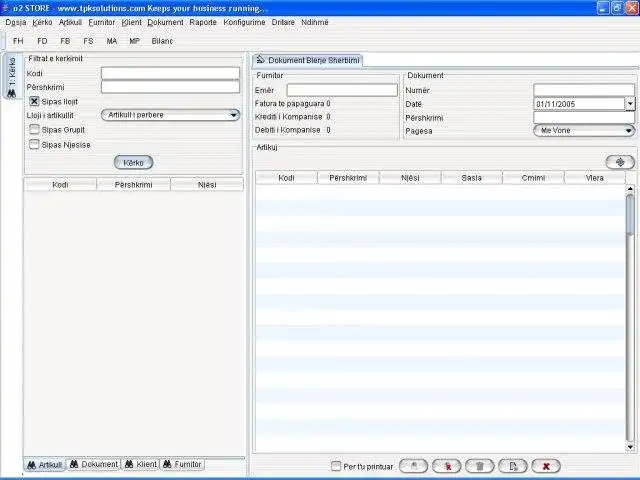This screenshot has height=480, width=640.
Task: Click the Kërko search button
Action: 133,162
